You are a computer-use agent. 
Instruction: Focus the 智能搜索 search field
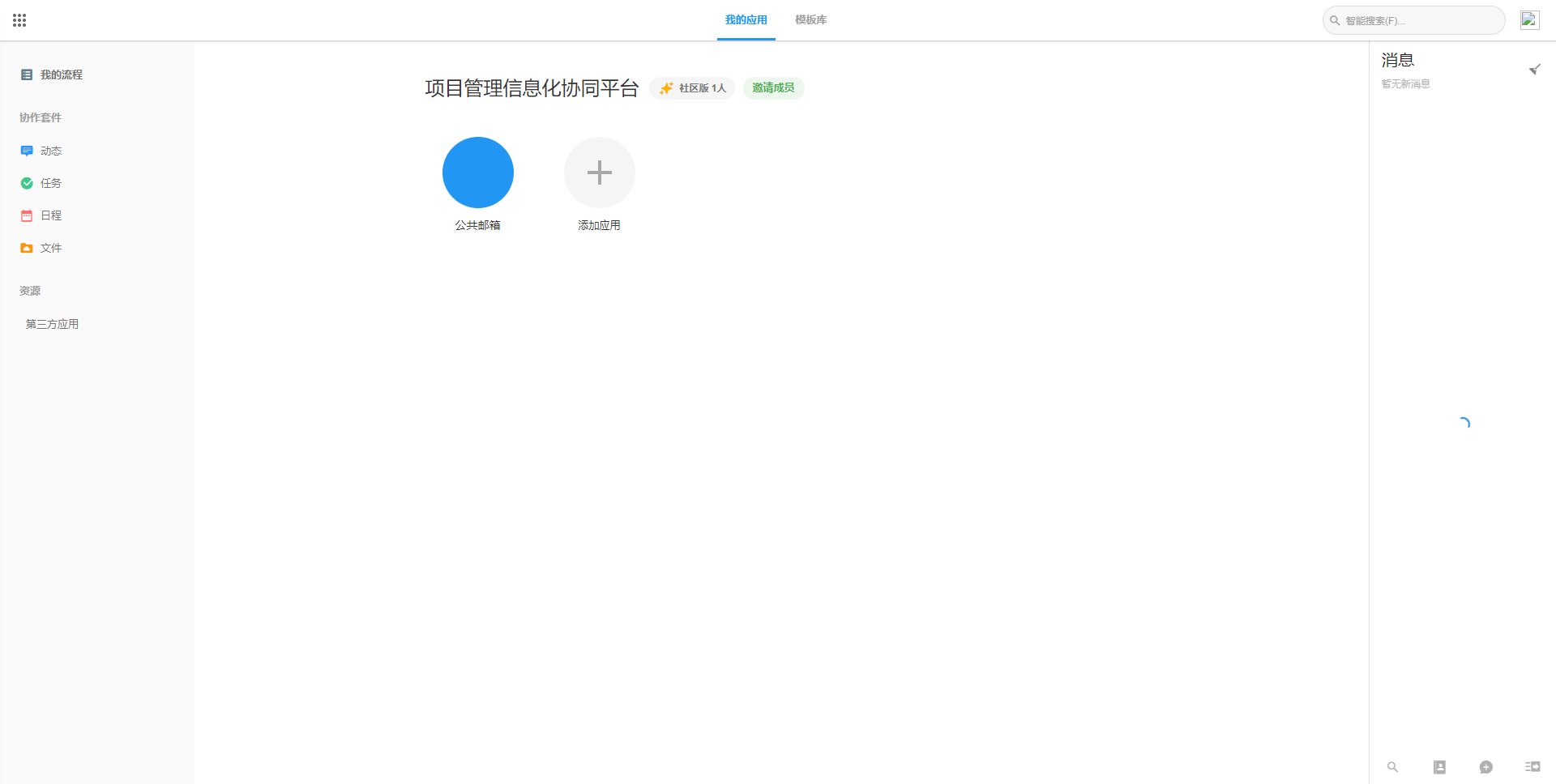(1413, 20)
